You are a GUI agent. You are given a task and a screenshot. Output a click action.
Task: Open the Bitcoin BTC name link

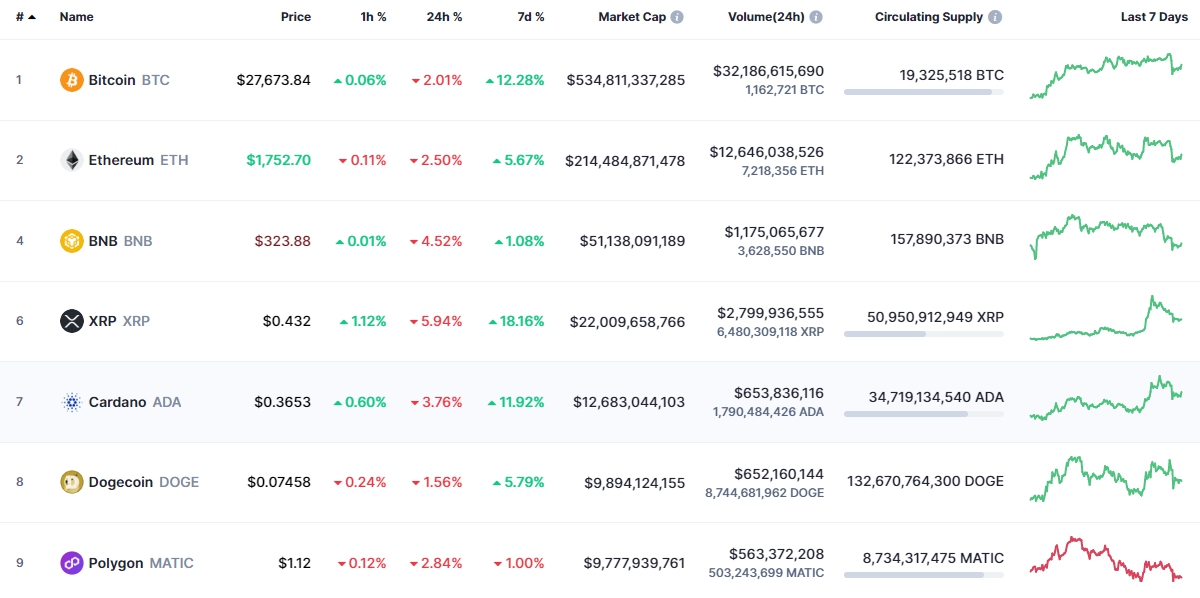click(x=129, y=80)
